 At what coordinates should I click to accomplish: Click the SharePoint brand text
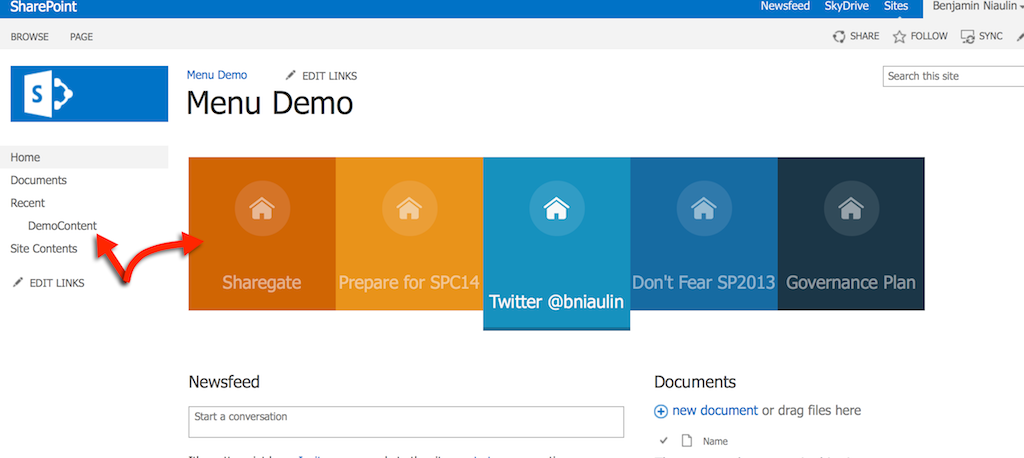pos(43,7)
